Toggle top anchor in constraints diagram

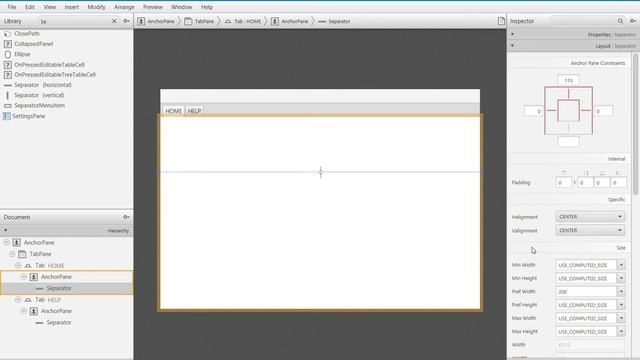(x=569, y=93)
